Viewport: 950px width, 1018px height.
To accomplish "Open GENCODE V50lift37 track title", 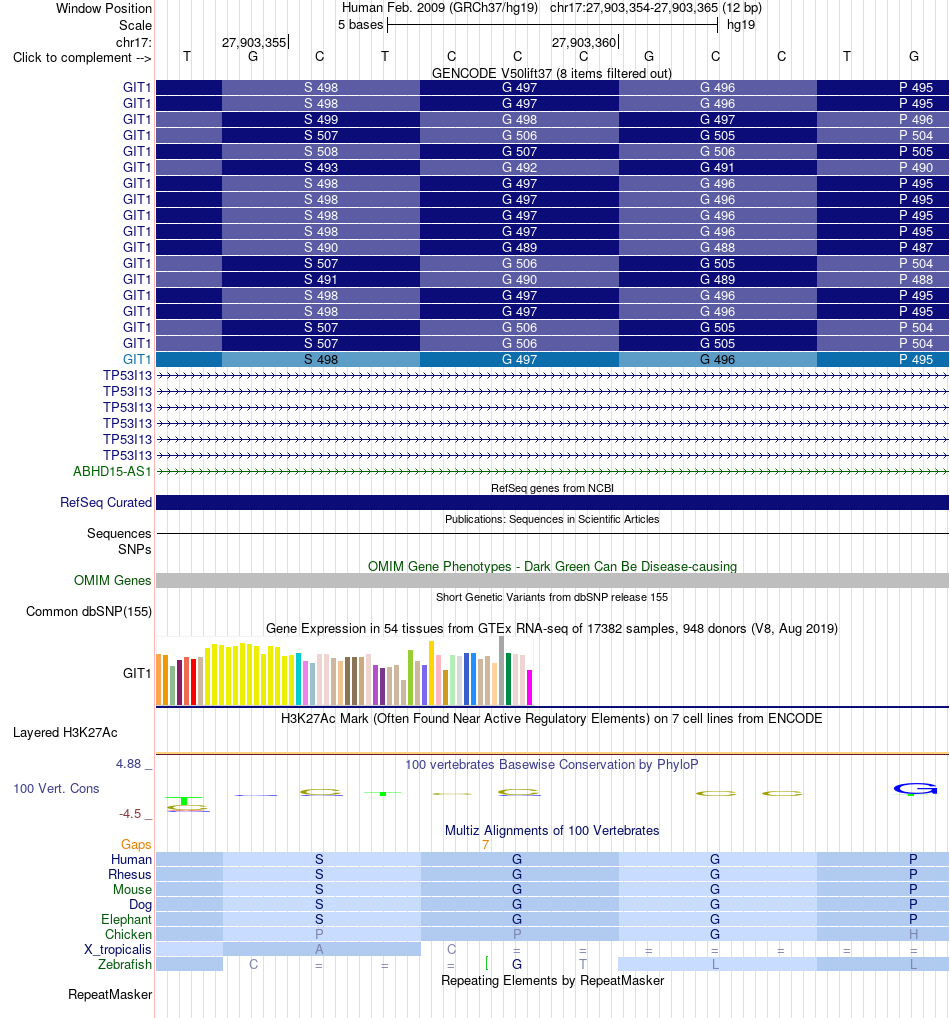I will point(552,73).
